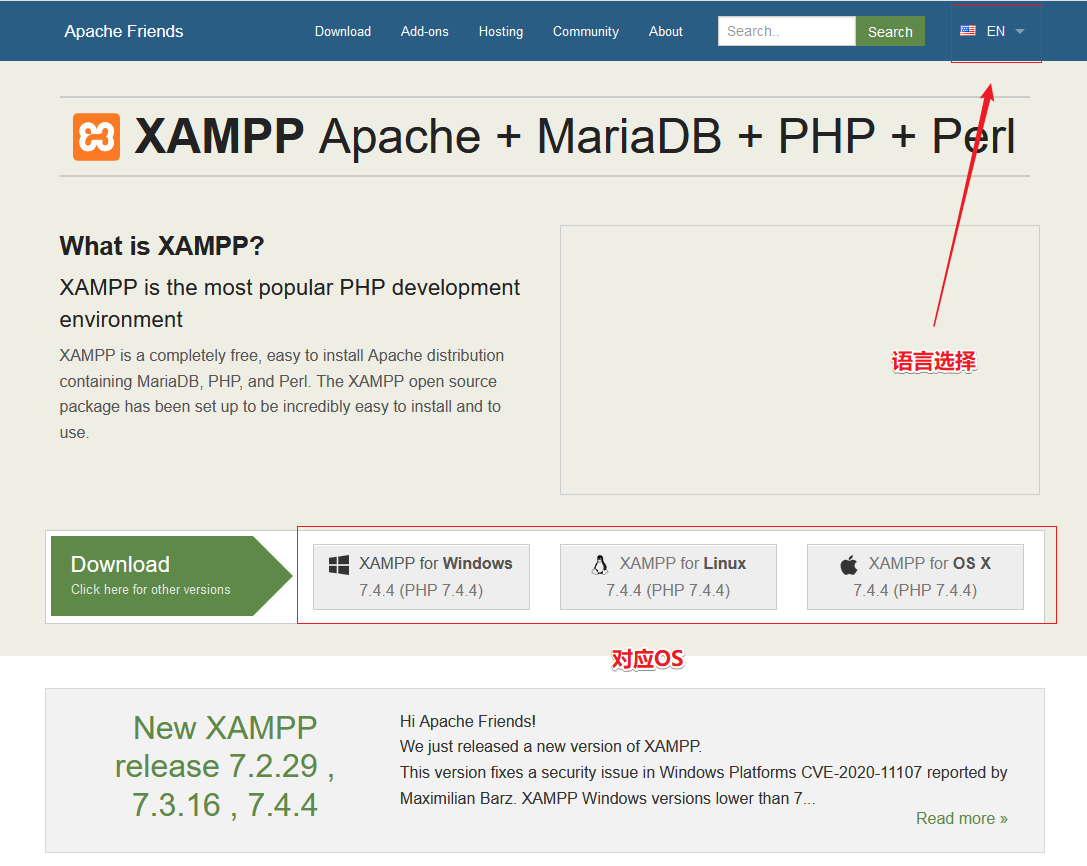Click the Hi Apache Friends! text
Viewport: 1087px width, 866px height.
point(468,722)
